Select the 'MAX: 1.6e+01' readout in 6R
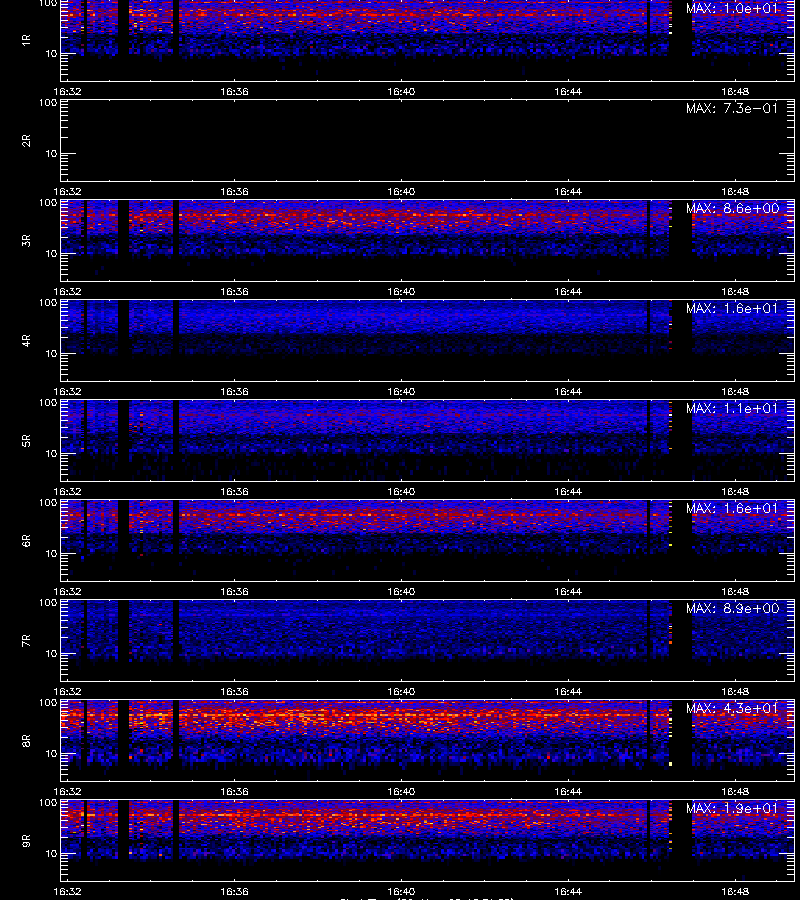The width and height of the screenshot is (800, 900). point(732,509)
